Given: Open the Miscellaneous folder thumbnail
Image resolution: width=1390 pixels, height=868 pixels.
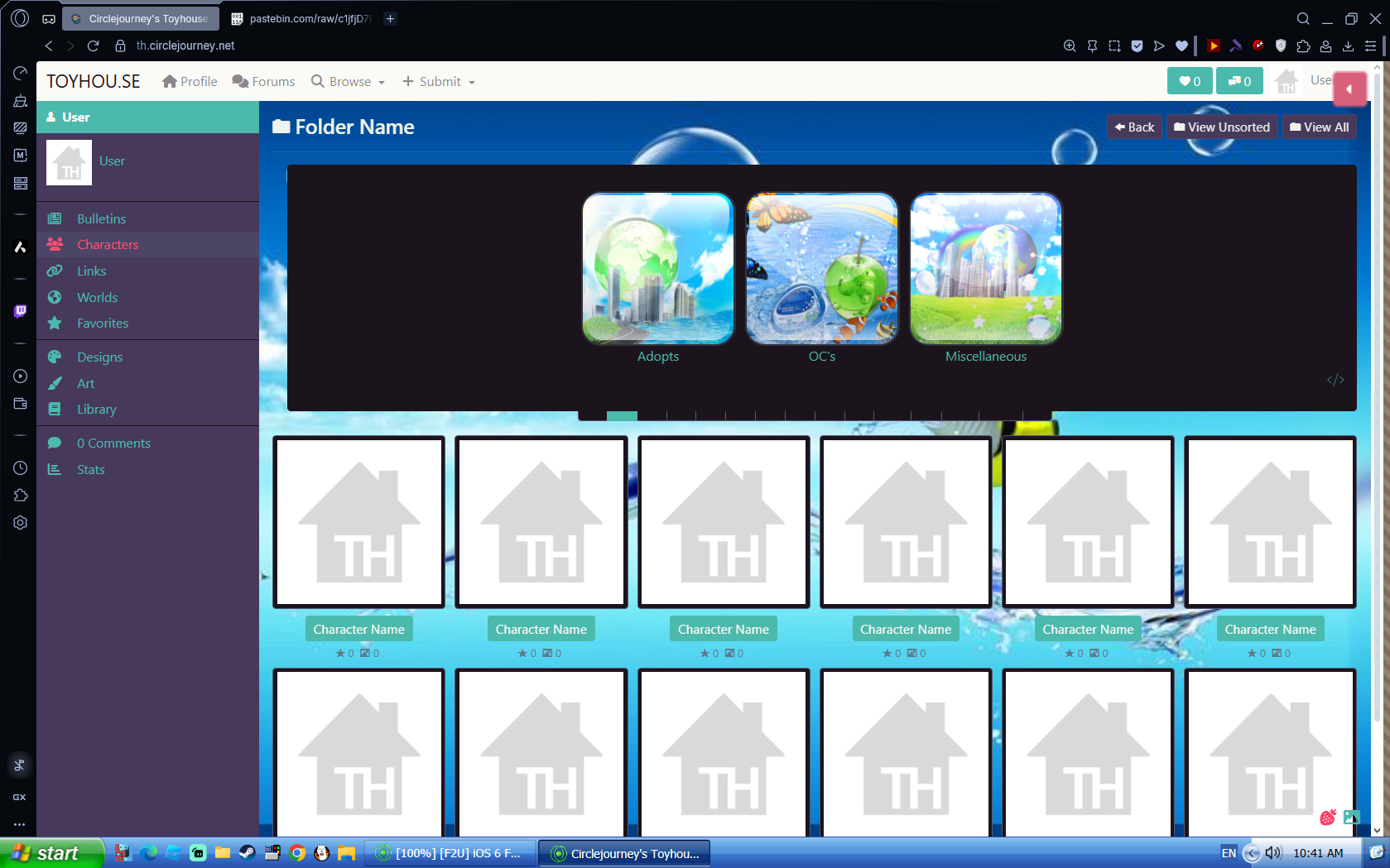Looking at the screenshot, I should click(986, 269).
